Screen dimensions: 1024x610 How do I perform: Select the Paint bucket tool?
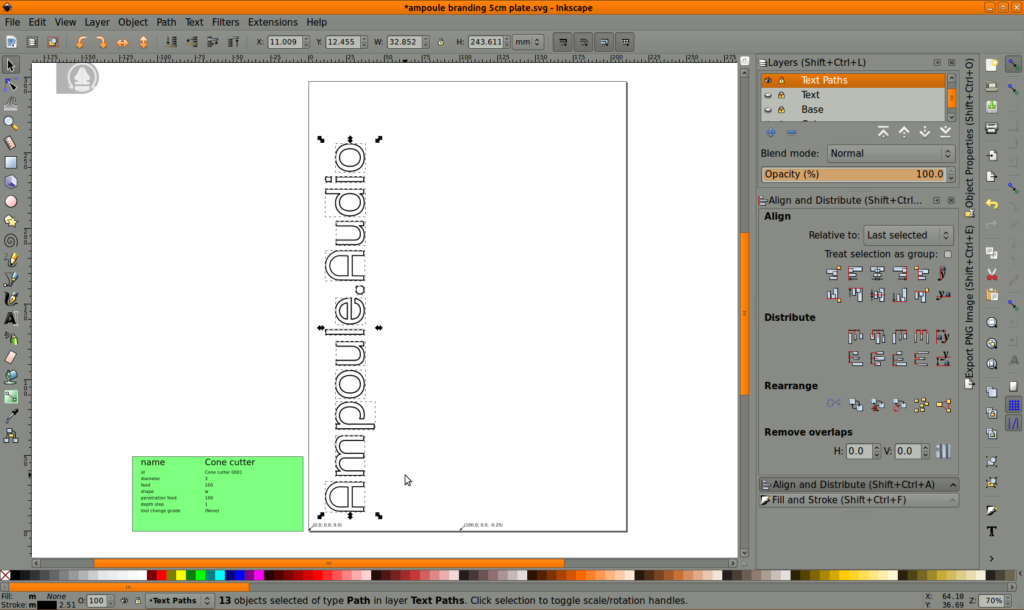[x=10, y=377]
